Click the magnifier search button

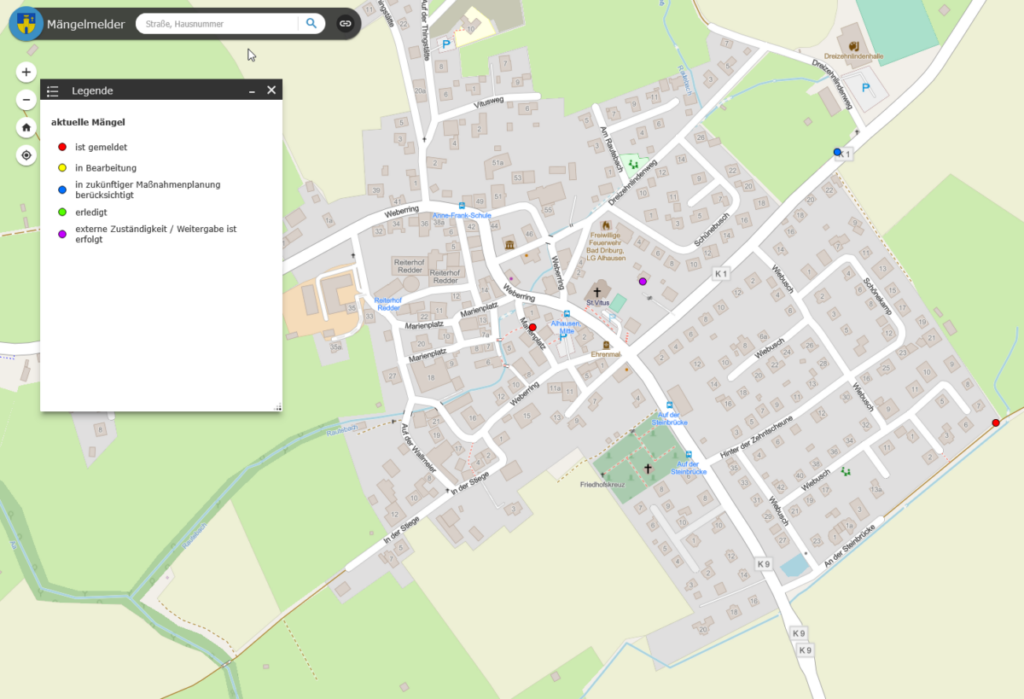(312, 23)
